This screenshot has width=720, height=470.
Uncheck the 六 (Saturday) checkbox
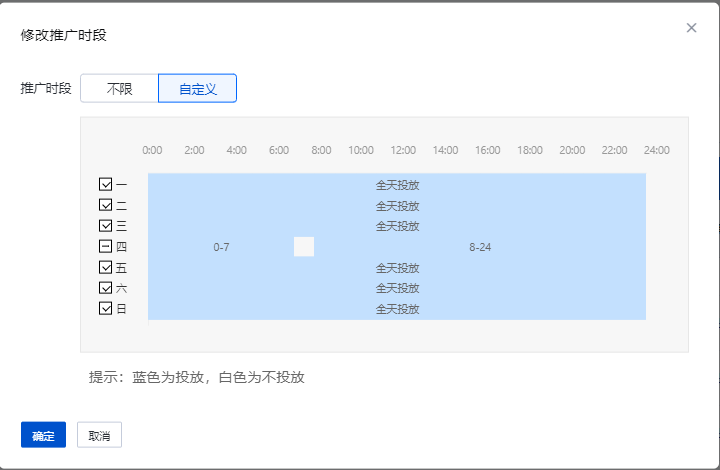(106, 288)
